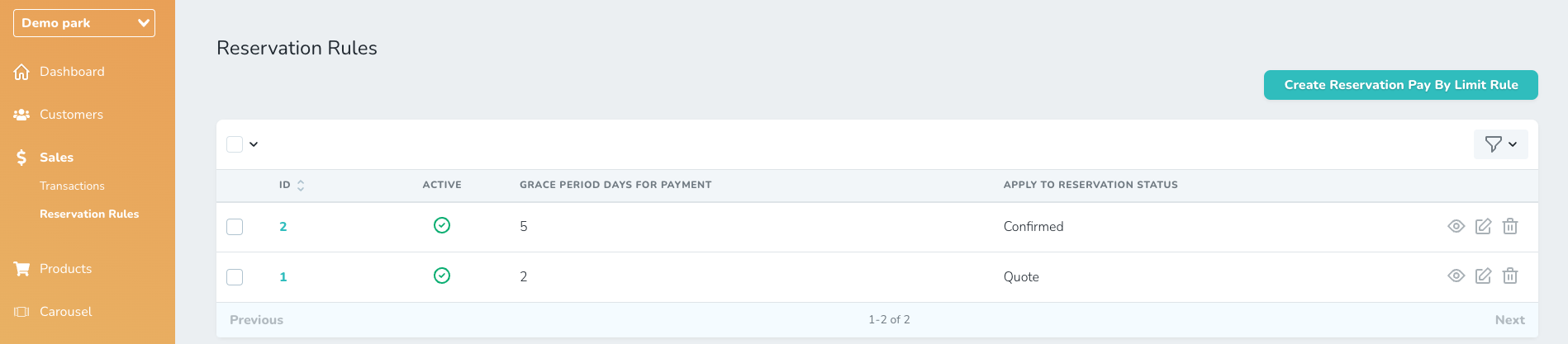Go to Customers in the sidebar

tap(71, 115)
